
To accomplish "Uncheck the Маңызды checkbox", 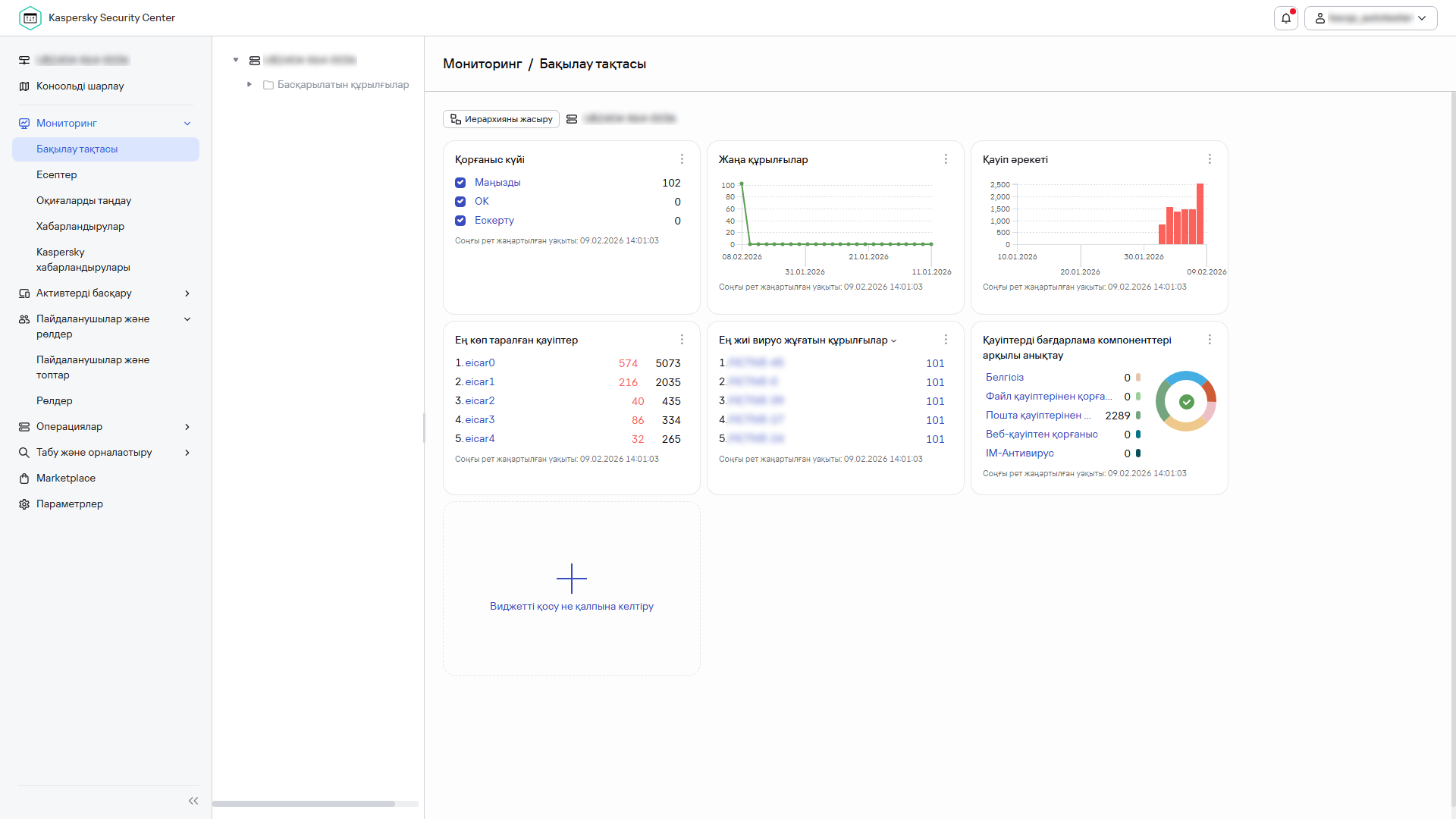I will (x=460, y=183).
